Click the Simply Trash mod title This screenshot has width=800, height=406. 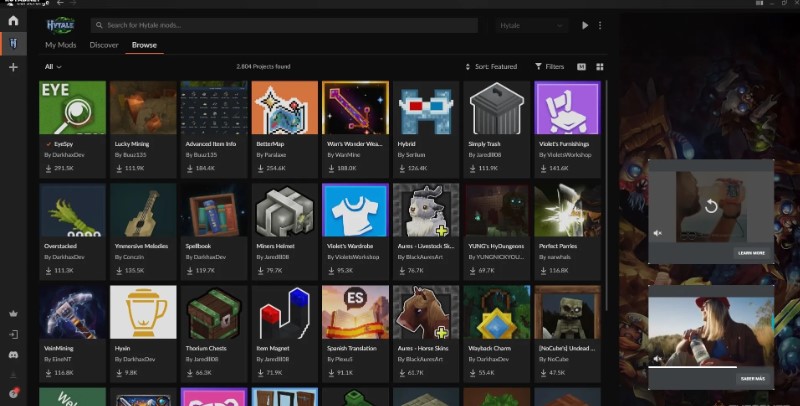484,144
